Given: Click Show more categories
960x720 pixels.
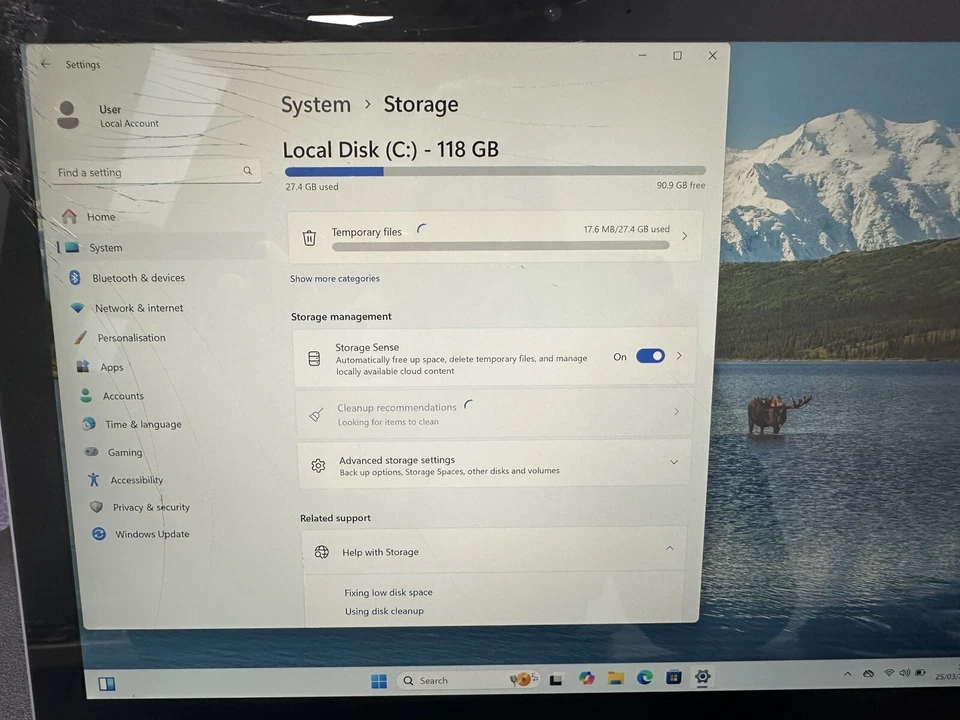Looking at the screenshot, I should point(334,278).
